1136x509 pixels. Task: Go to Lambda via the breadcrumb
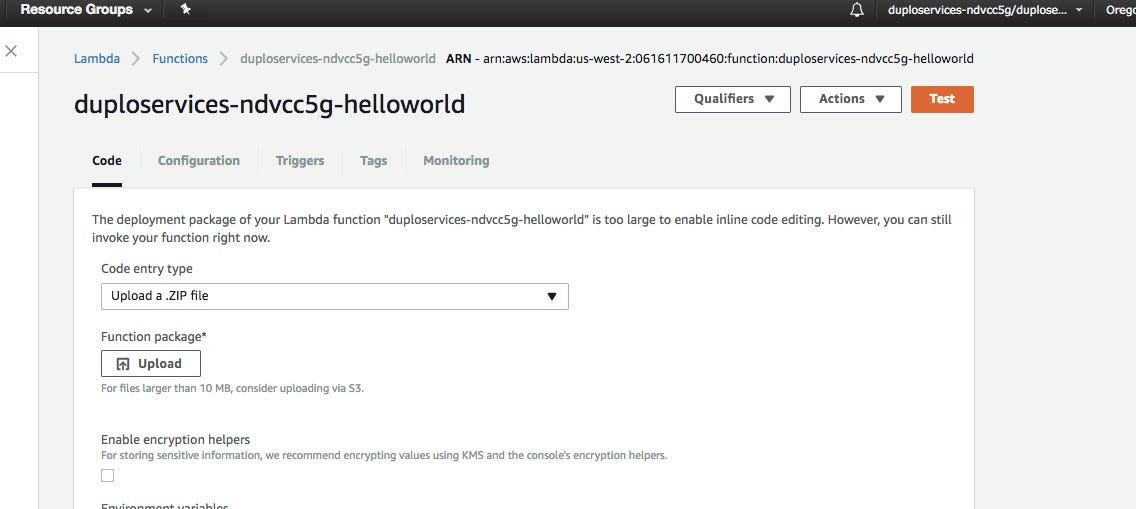(97, 58)
